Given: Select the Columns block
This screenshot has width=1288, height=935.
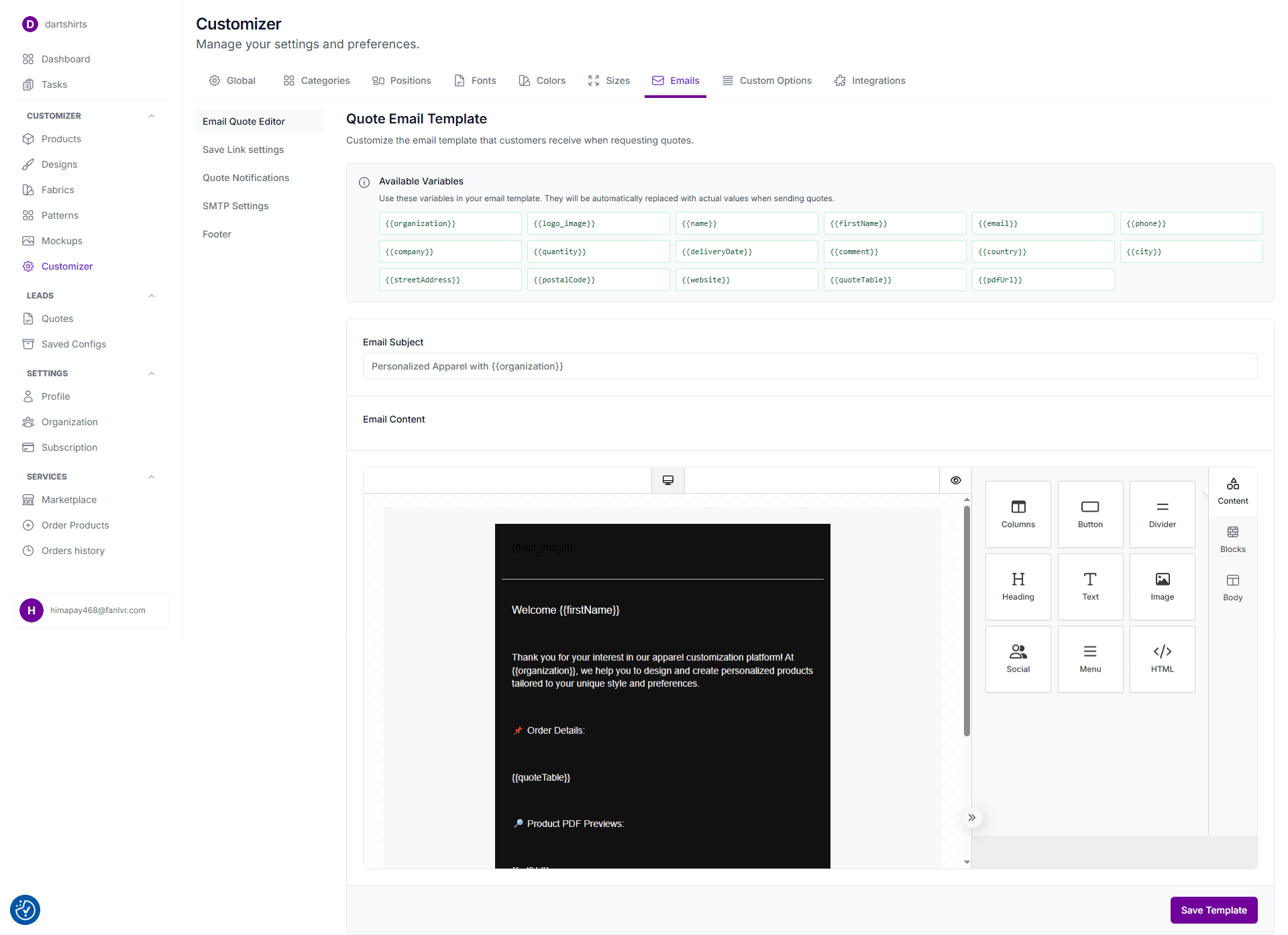Looking at the screenshot, I should point(1018,514).
